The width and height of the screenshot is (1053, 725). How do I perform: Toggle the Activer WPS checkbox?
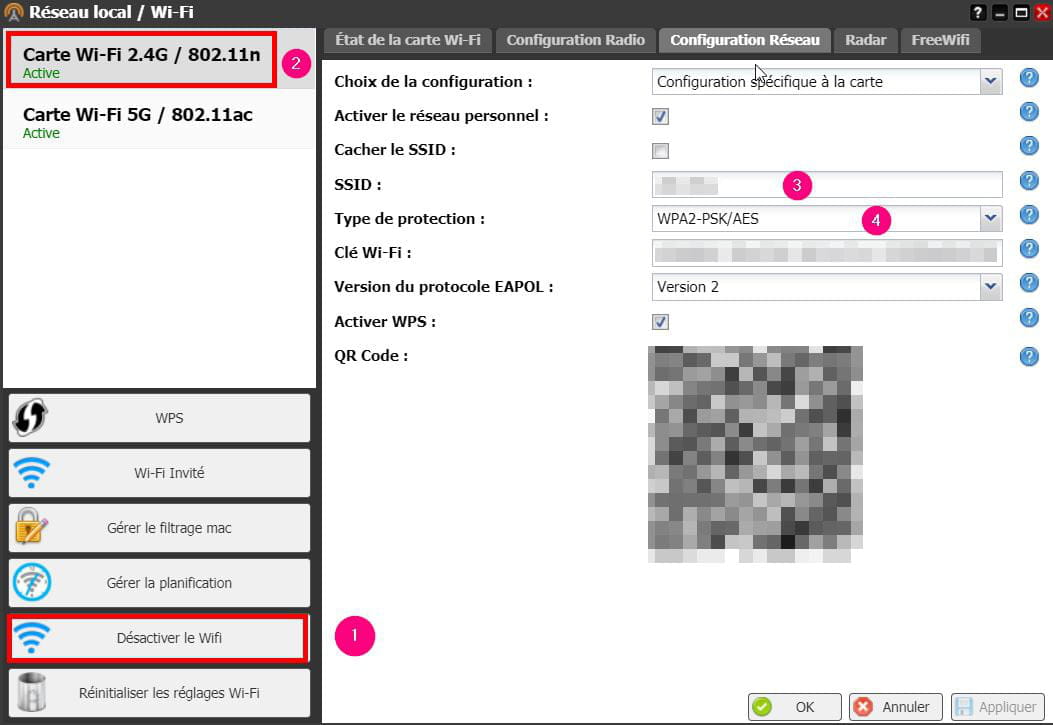click(660, 322)
